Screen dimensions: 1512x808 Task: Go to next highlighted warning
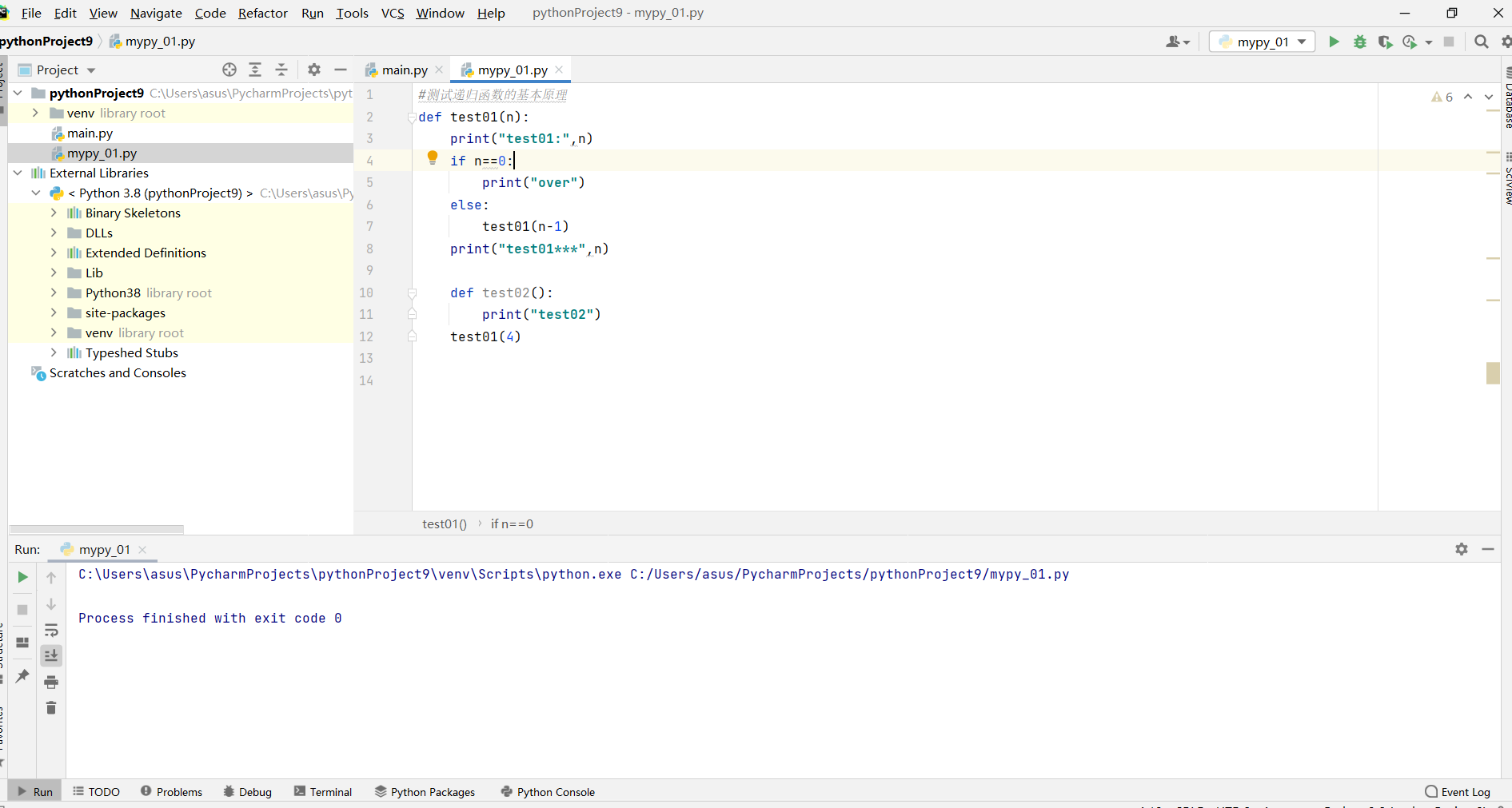click(1489, 97)
